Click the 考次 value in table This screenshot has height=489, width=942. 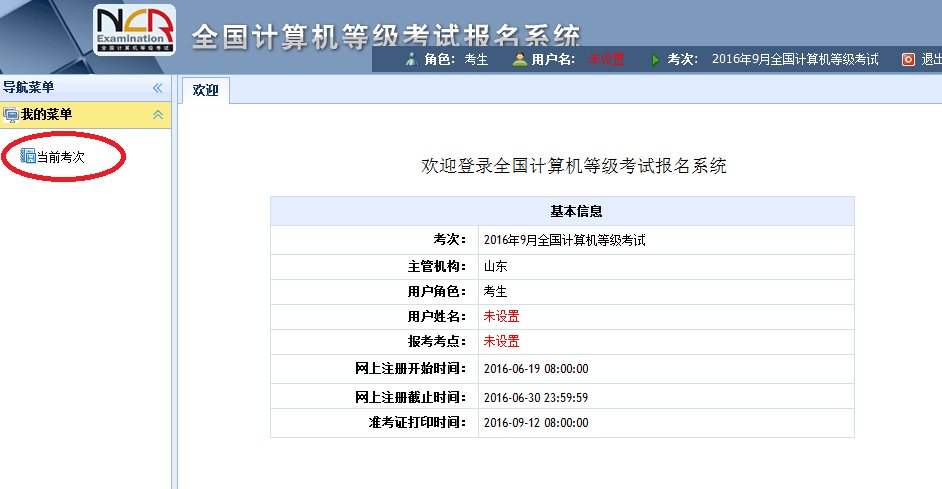click(x=564, y=240)
